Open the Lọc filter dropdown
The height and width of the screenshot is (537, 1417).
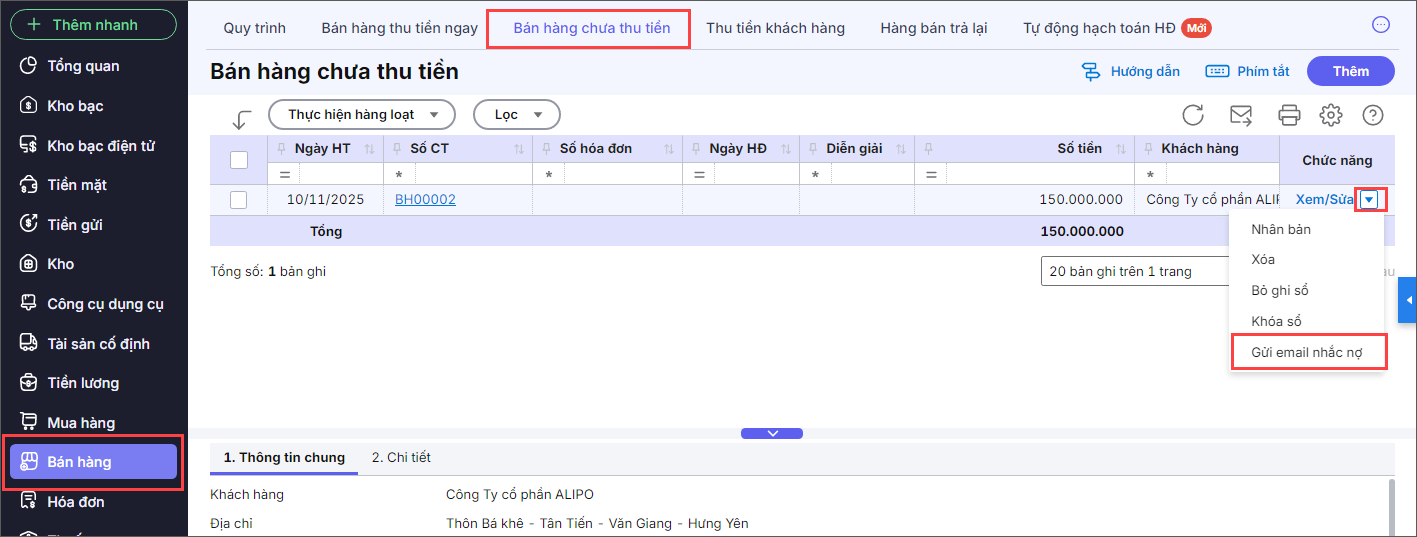click(x=516, y=115)
